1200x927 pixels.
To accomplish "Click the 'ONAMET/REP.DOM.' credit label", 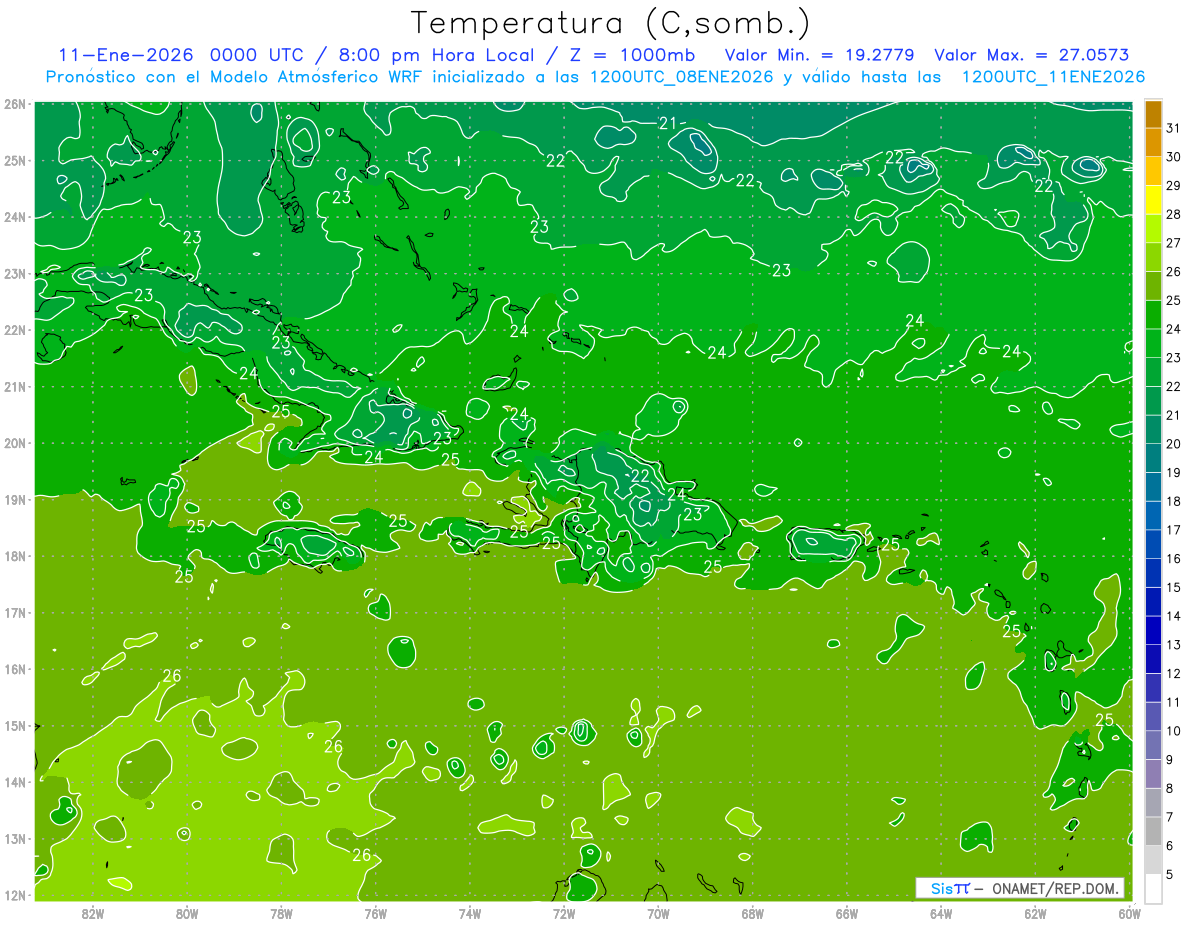I will [x=1053, y=888].
